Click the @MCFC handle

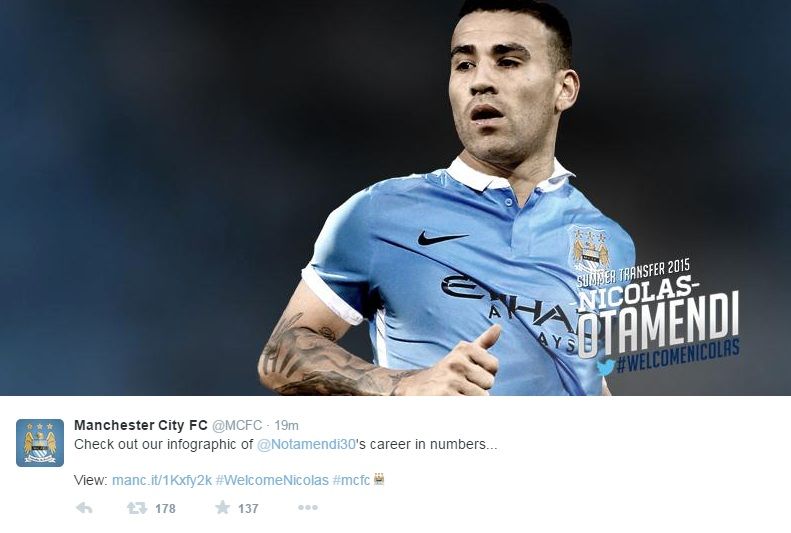point(237,426)
